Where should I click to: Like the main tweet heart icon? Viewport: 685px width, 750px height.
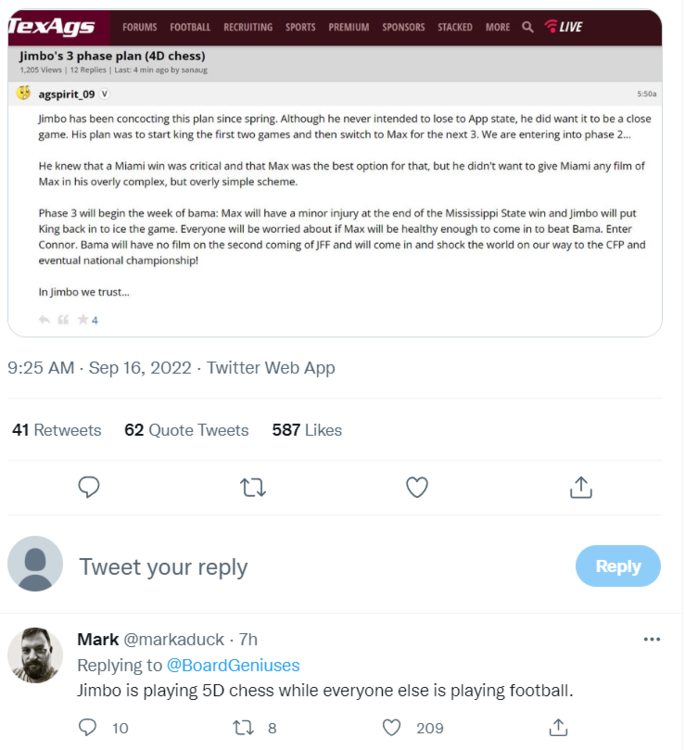point(417,487)
